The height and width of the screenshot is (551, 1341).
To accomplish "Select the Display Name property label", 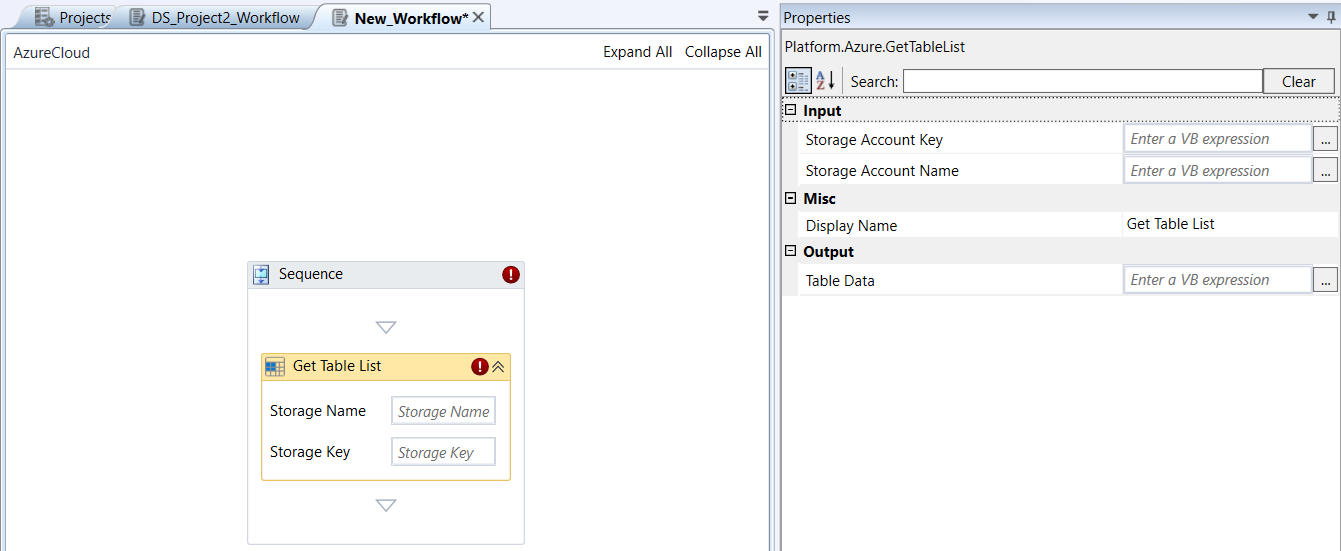I will pyautogui.click(x=851, y=226).
